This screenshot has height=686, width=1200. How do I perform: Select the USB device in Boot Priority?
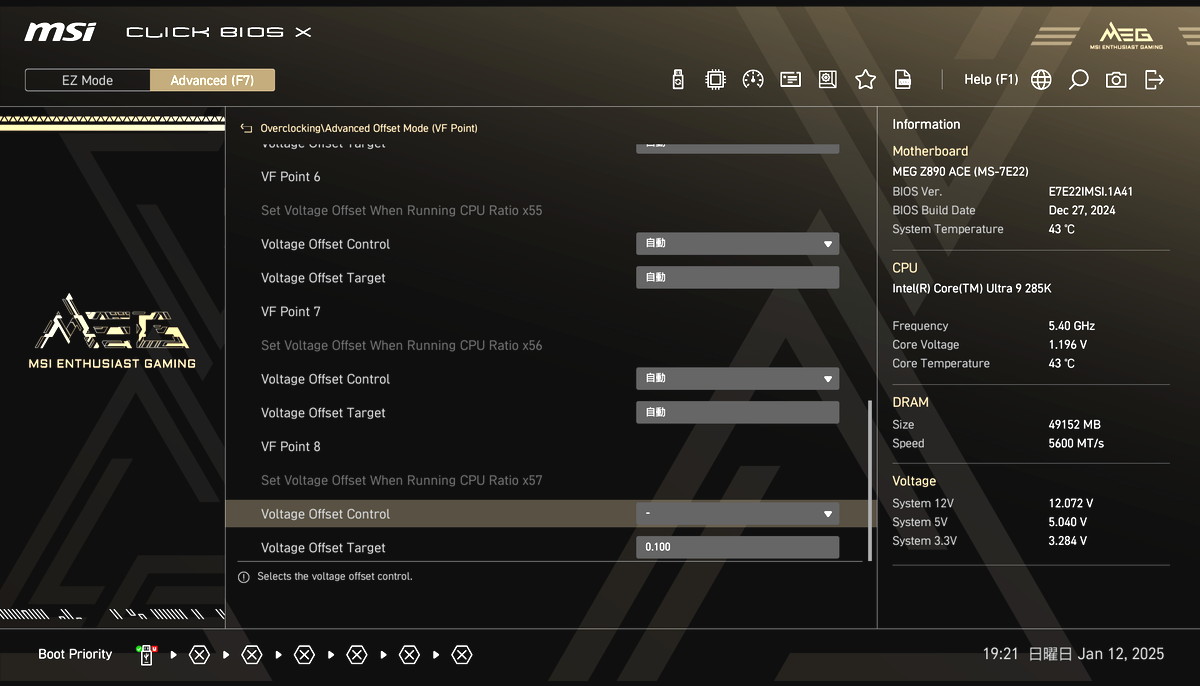click(x=146, y=655)
